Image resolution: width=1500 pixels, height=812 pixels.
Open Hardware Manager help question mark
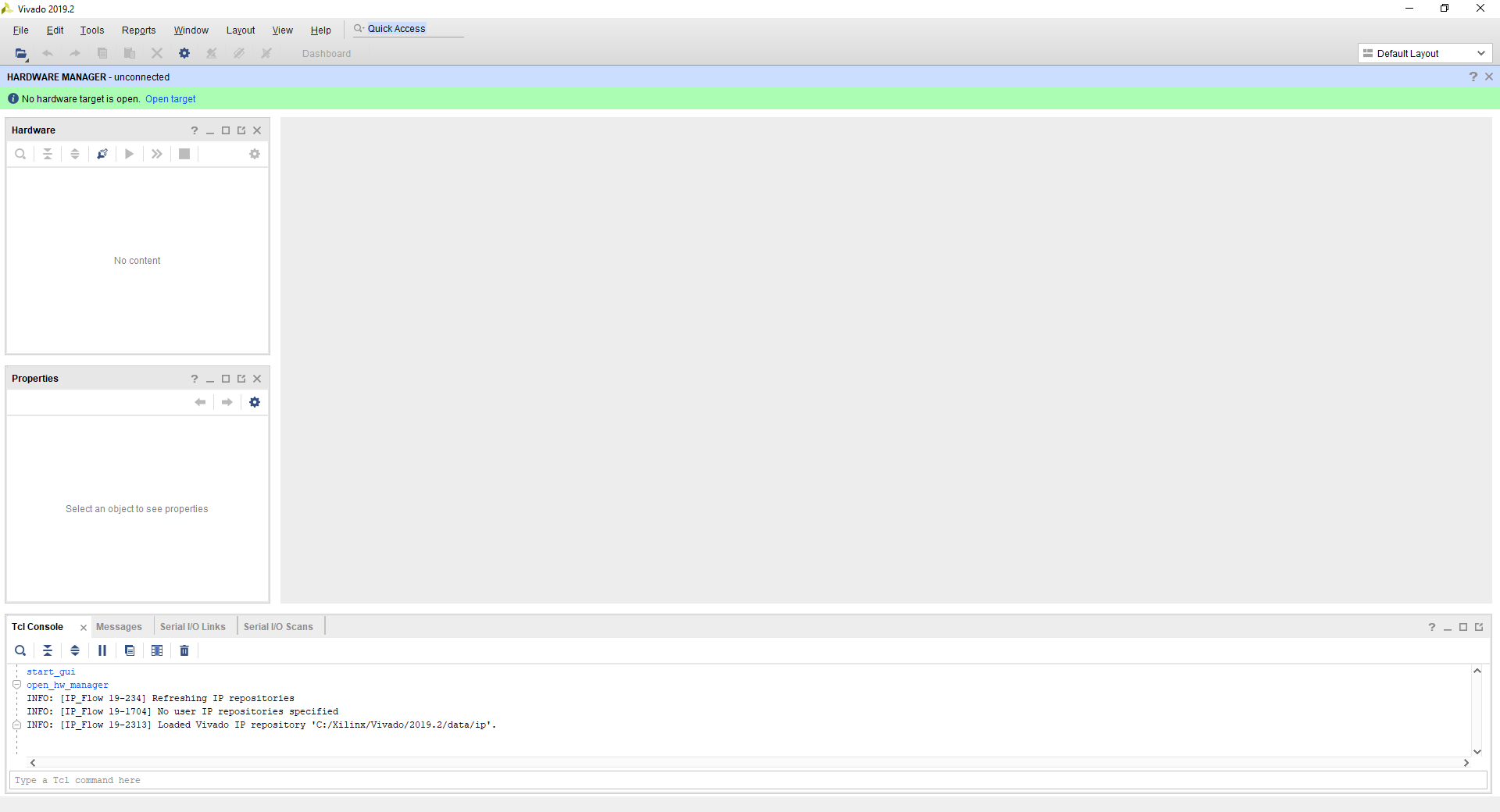[x=1473, y=77]
